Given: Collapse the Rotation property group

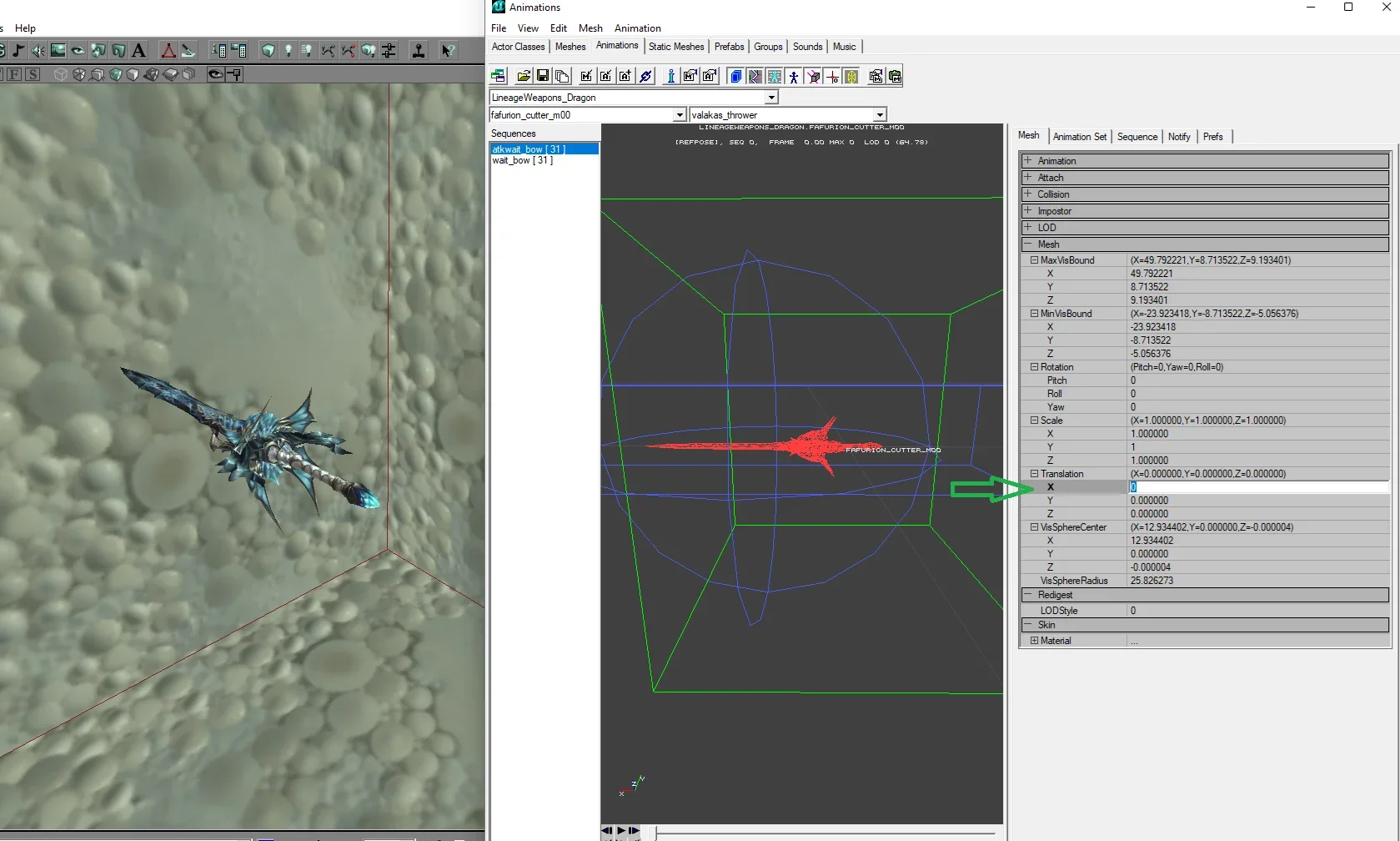Looking at the screenshot, I should 1035,367.
